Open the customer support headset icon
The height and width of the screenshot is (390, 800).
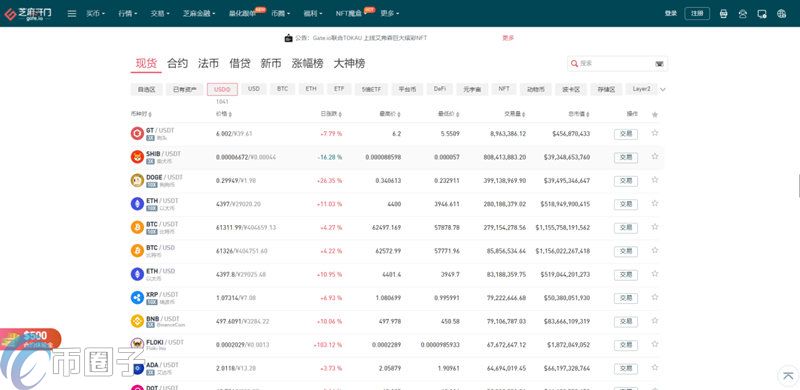[743, 14]
